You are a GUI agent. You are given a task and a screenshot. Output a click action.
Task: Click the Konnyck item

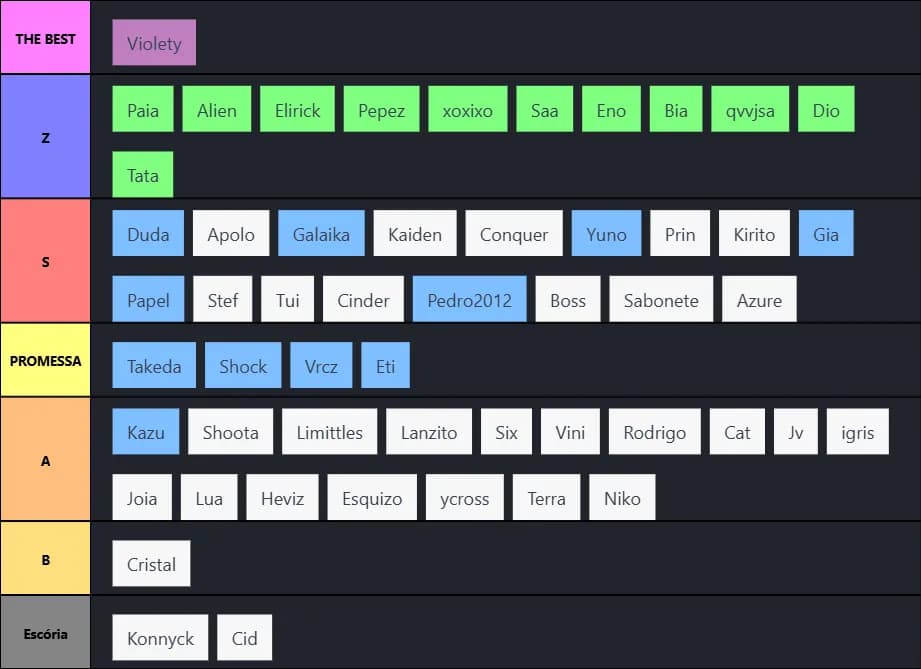click(x=160, y=638)
